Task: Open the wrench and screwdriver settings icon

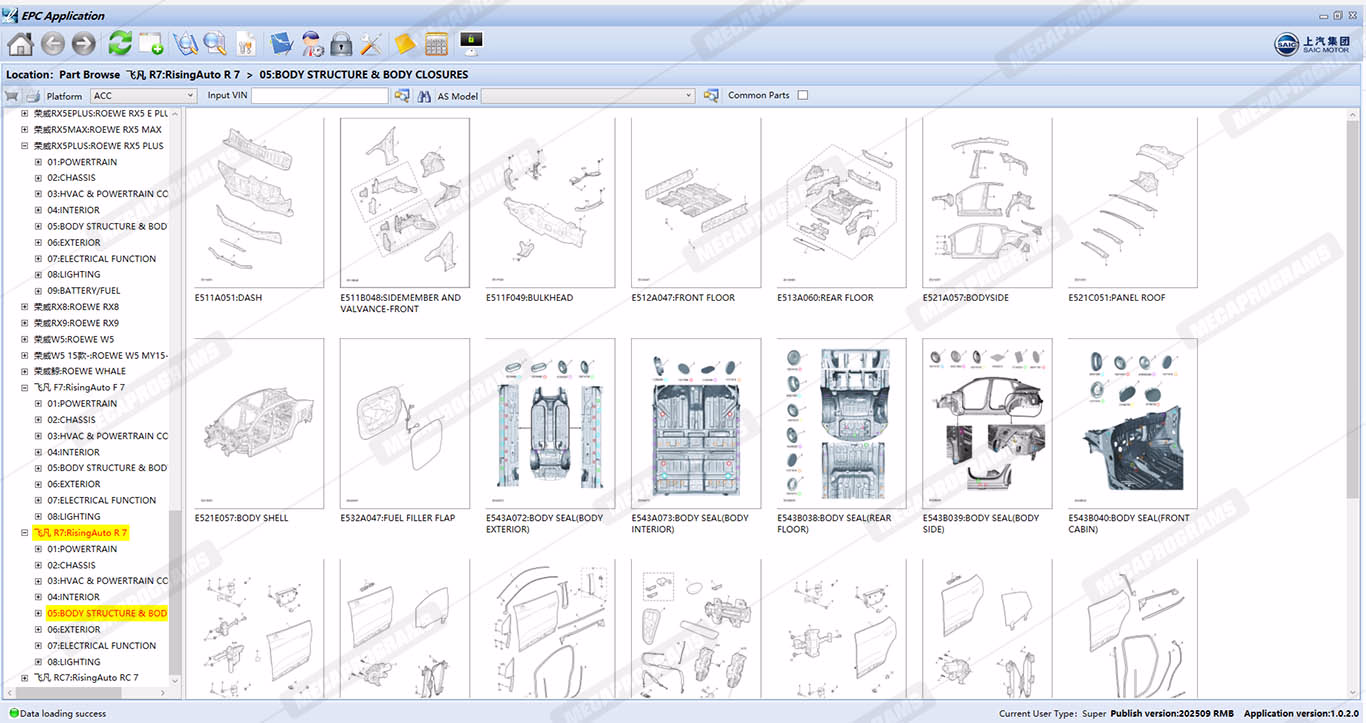Action: click(371, 44)
